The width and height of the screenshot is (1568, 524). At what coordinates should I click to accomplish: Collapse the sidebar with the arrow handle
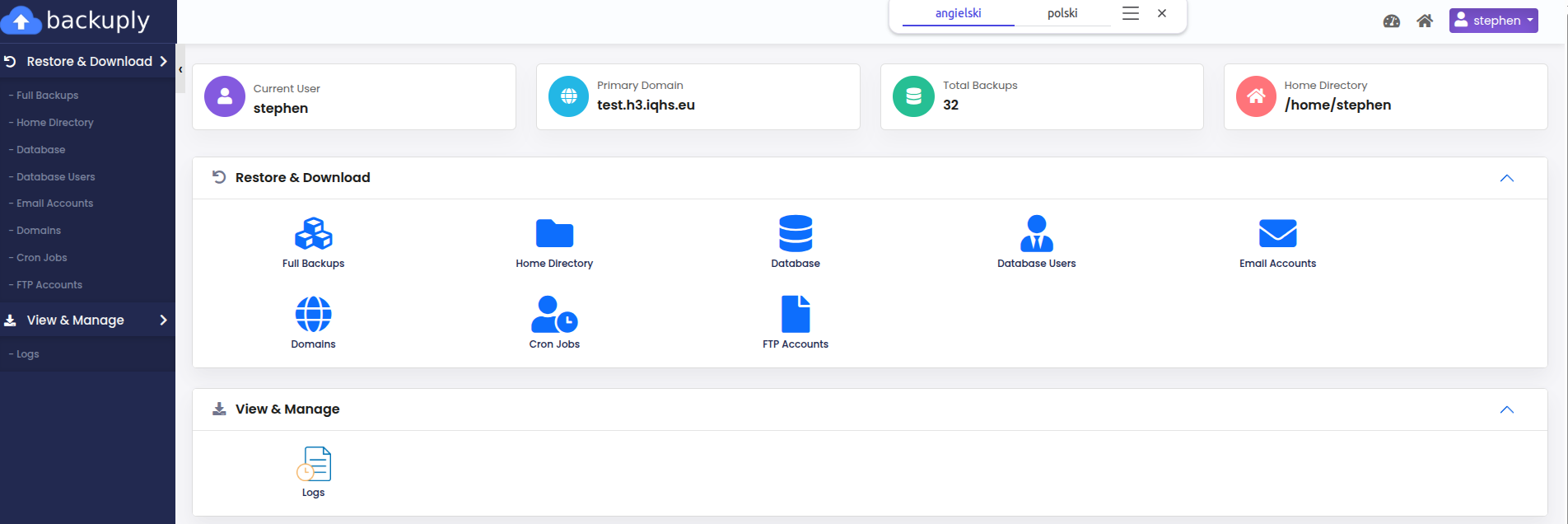coord(180,70)
